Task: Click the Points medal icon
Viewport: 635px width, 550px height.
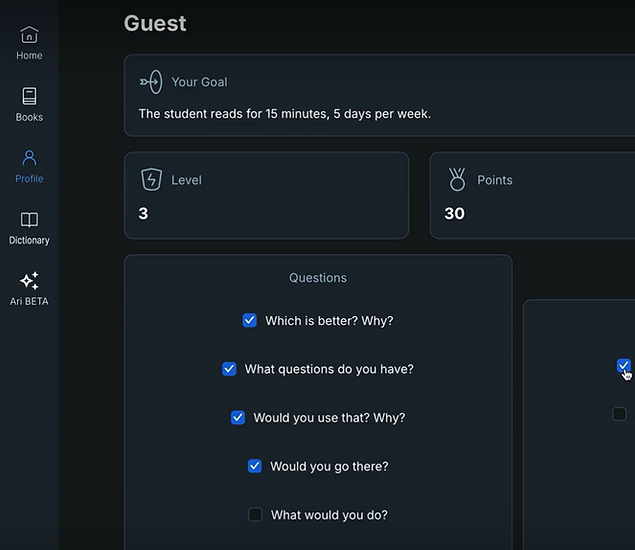Action: (x=457, y=179)
